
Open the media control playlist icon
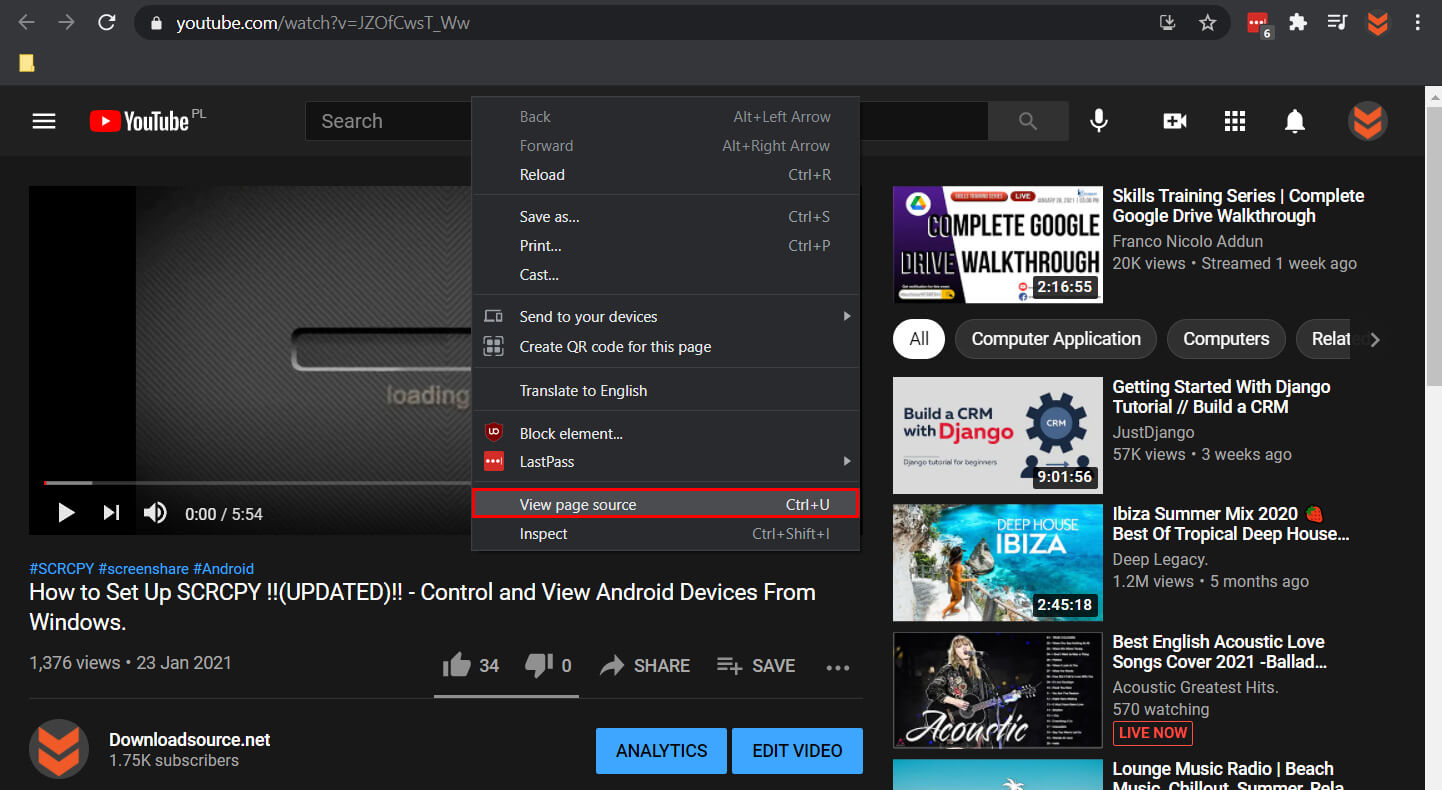[1337, 22]
